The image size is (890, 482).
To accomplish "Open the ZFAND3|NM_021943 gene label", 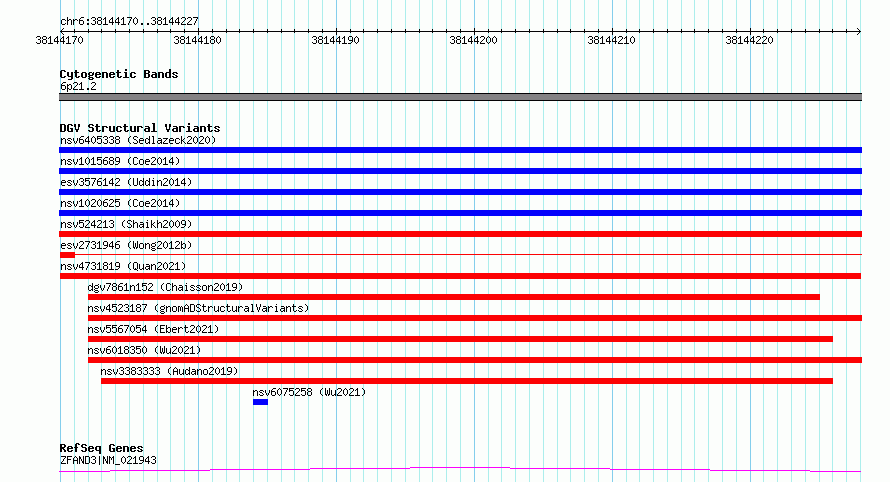I will (x=108, y=460).
